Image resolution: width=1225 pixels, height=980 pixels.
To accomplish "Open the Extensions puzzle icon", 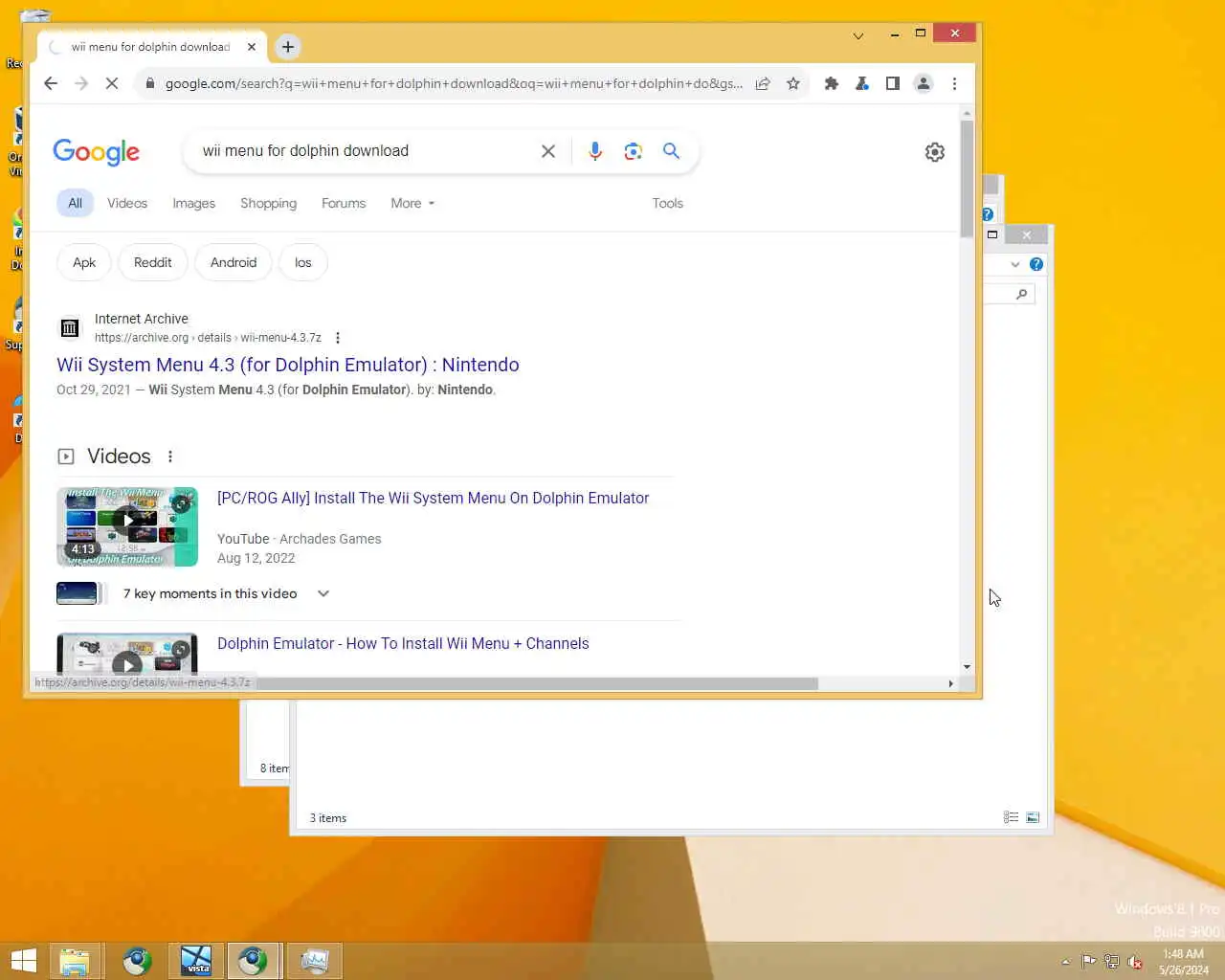I will pyautogui.click(x=832, y=83).
